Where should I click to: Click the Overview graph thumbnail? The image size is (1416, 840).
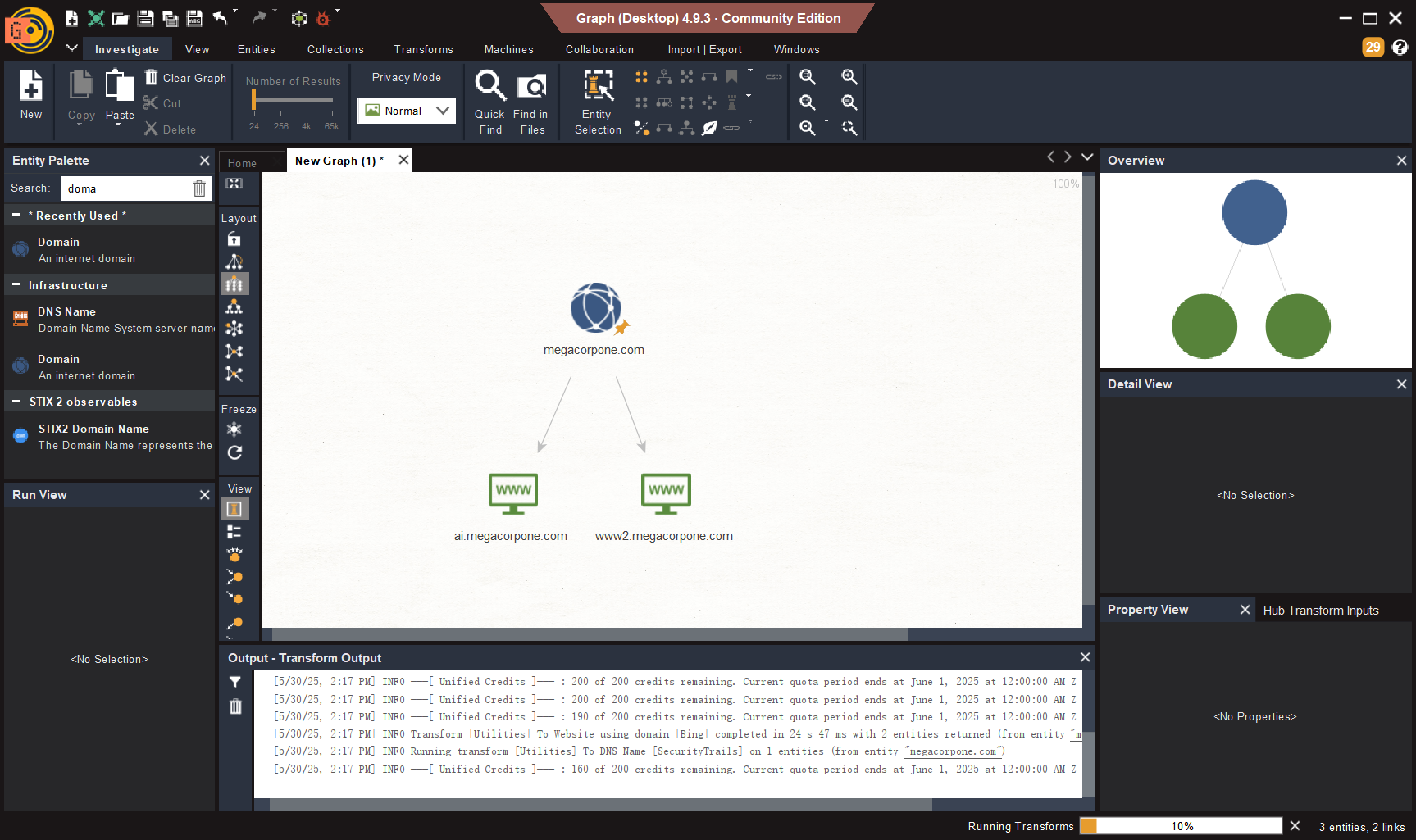pos(1255,270)
